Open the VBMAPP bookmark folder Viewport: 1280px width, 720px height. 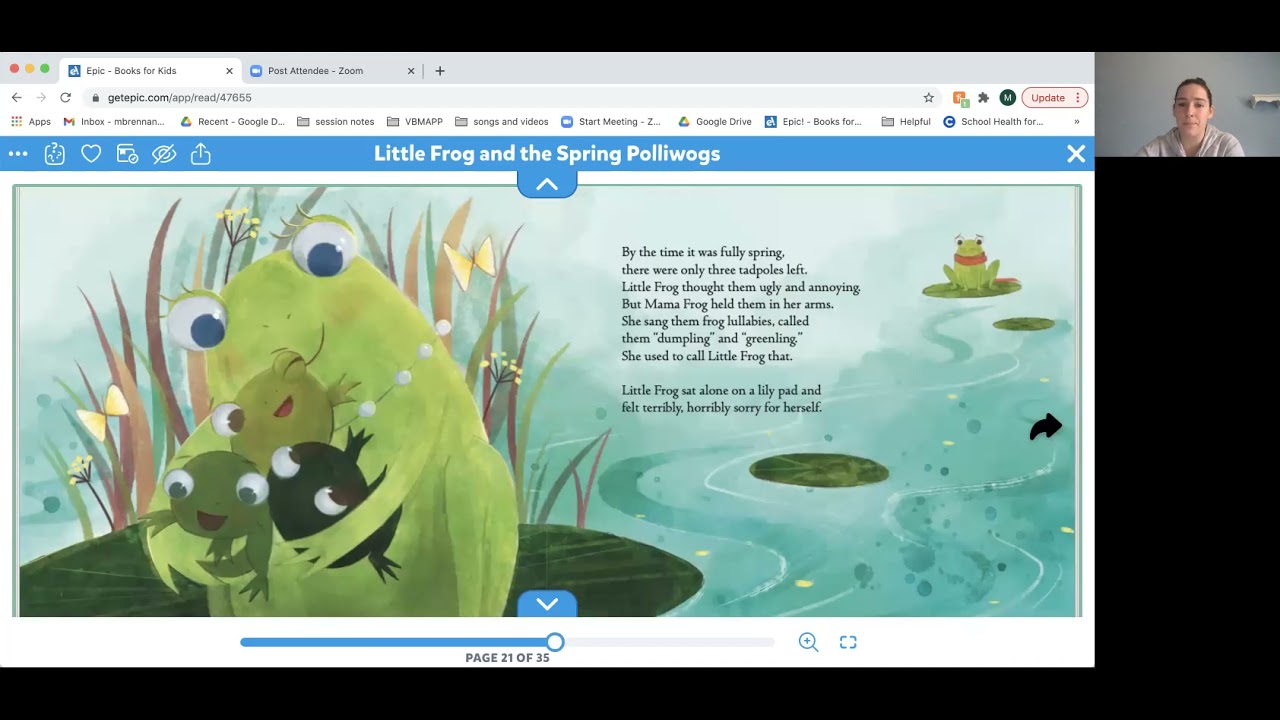[x=414, y=122]
